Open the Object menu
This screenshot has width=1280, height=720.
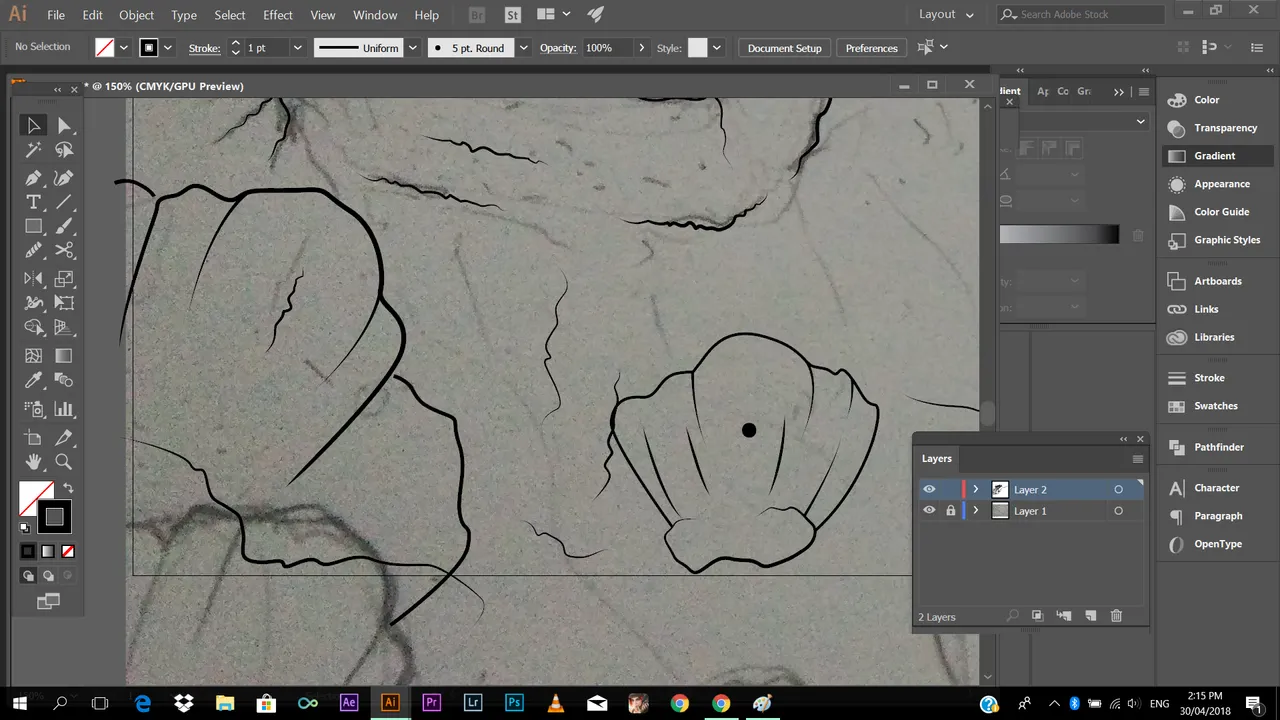136,15
